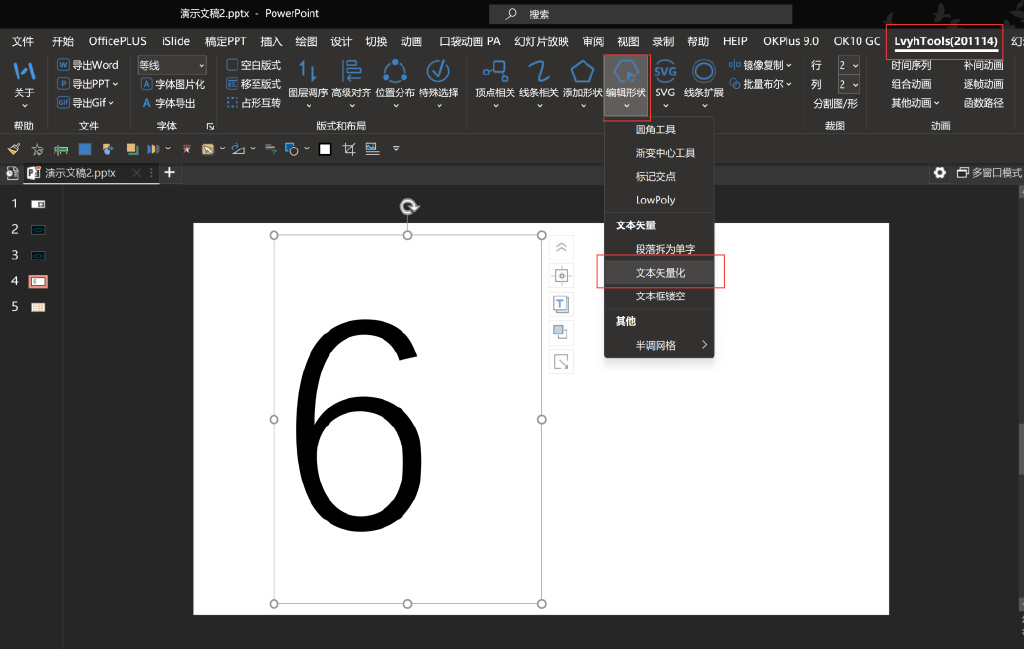This screenshot has height=649, width=1024.
Task: Open the settings gear near 多窗口模式
Action: 939,172
